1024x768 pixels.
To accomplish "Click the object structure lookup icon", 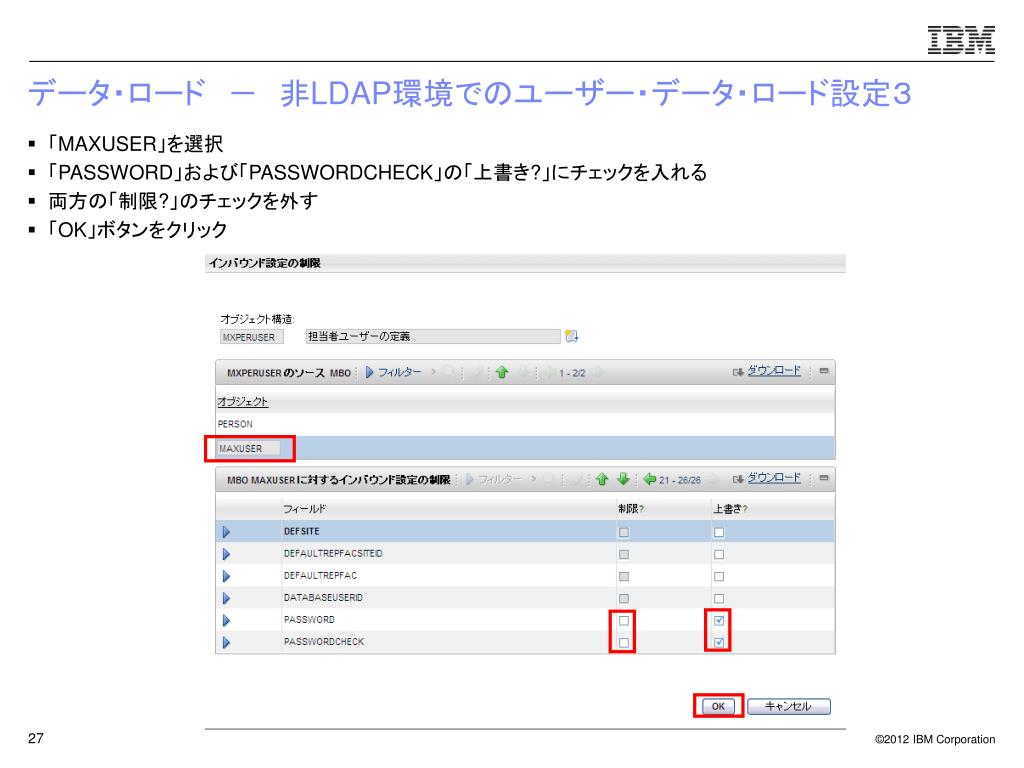I will pos(571,336).
